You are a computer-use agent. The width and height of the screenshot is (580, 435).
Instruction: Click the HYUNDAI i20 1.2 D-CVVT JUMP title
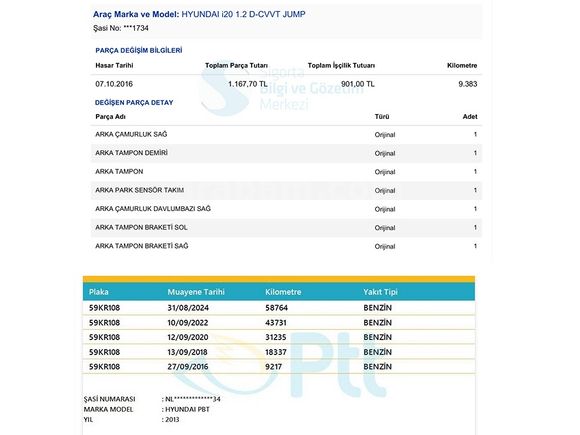click(x=243, y=14)
